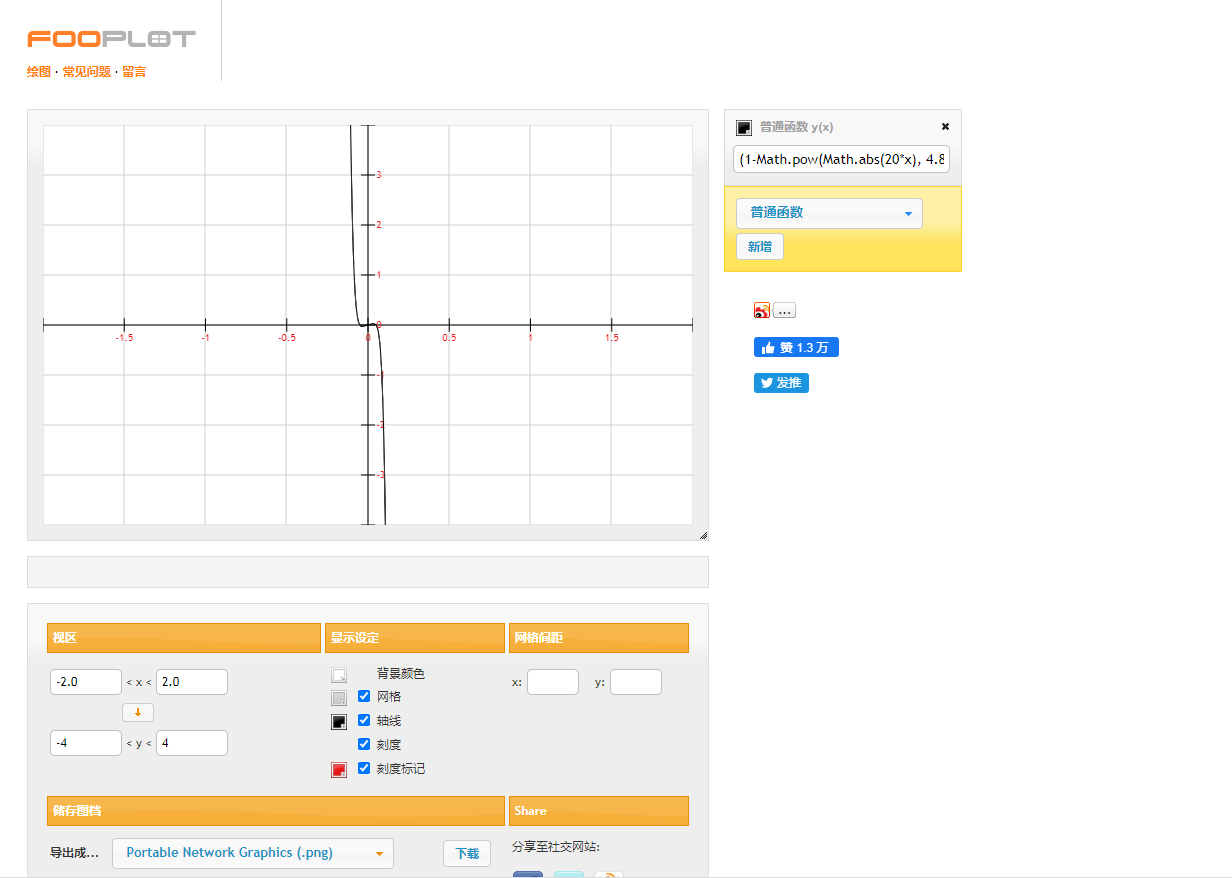Screen dimensions: 1232x878
Task: Open the 绘图 page link
Action: 39,72
